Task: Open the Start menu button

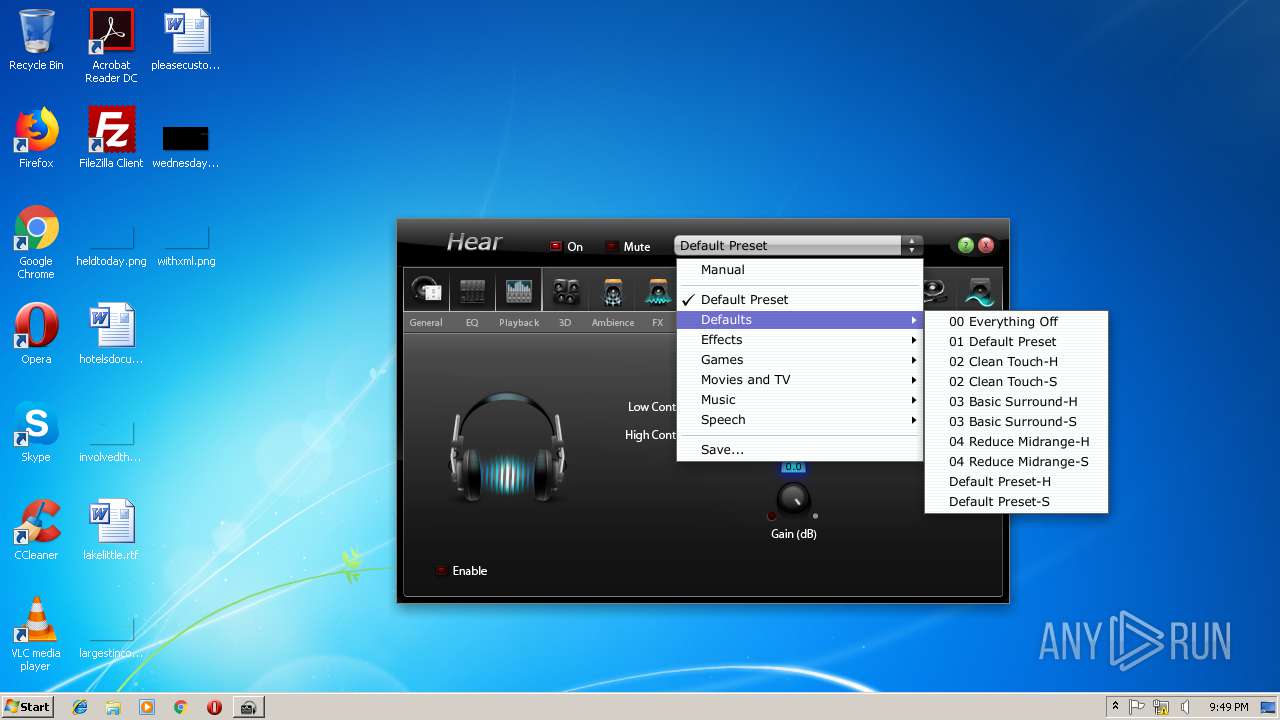Action: (x=28, y=706)
